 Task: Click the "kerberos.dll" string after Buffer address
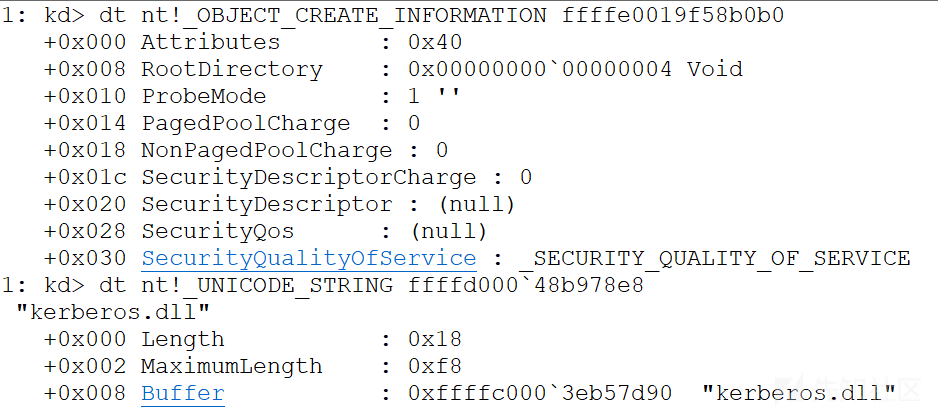tap(799, 394)
